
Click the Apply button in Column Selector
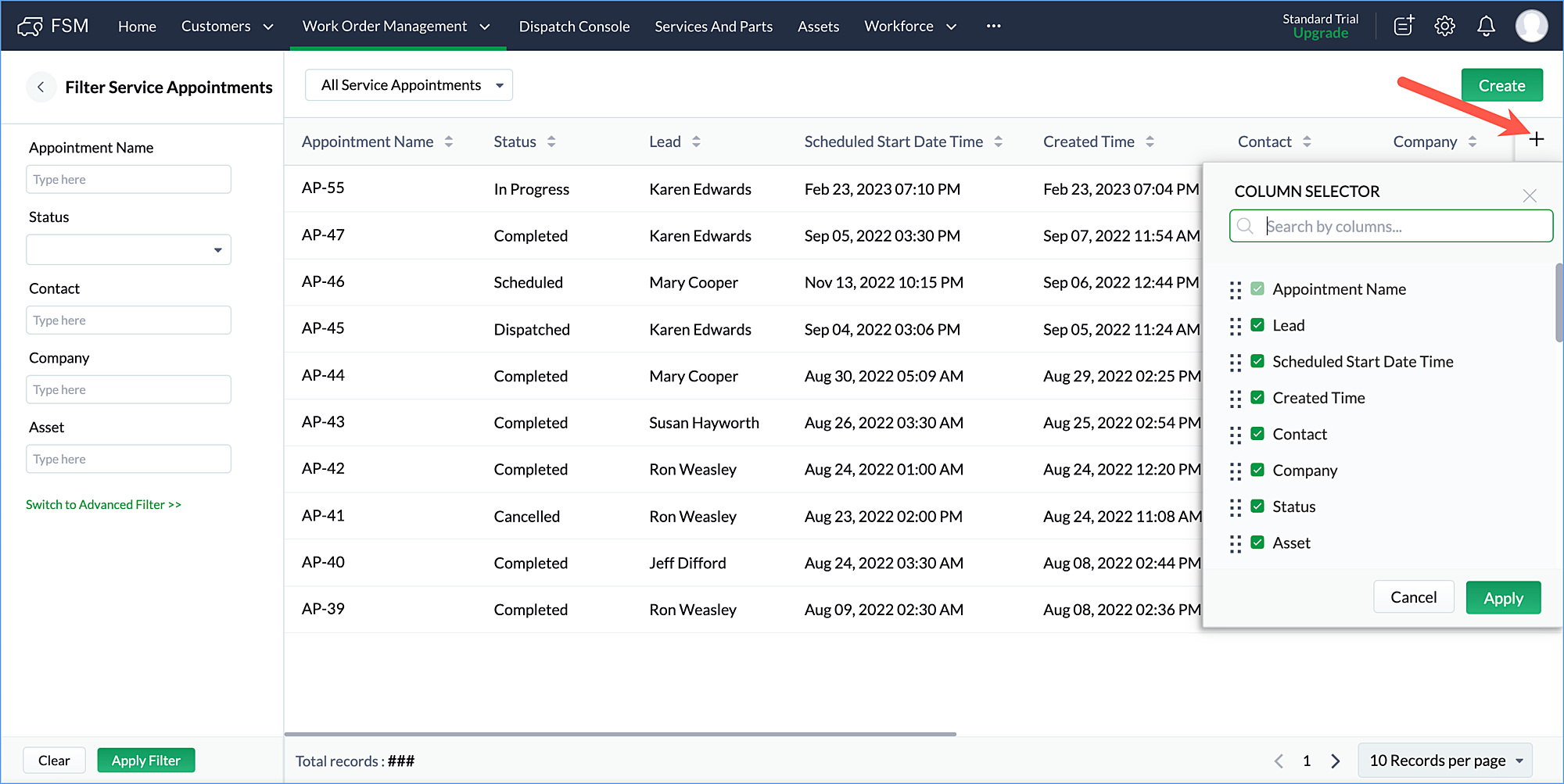pyautogui.click(x=1502, y=598)
